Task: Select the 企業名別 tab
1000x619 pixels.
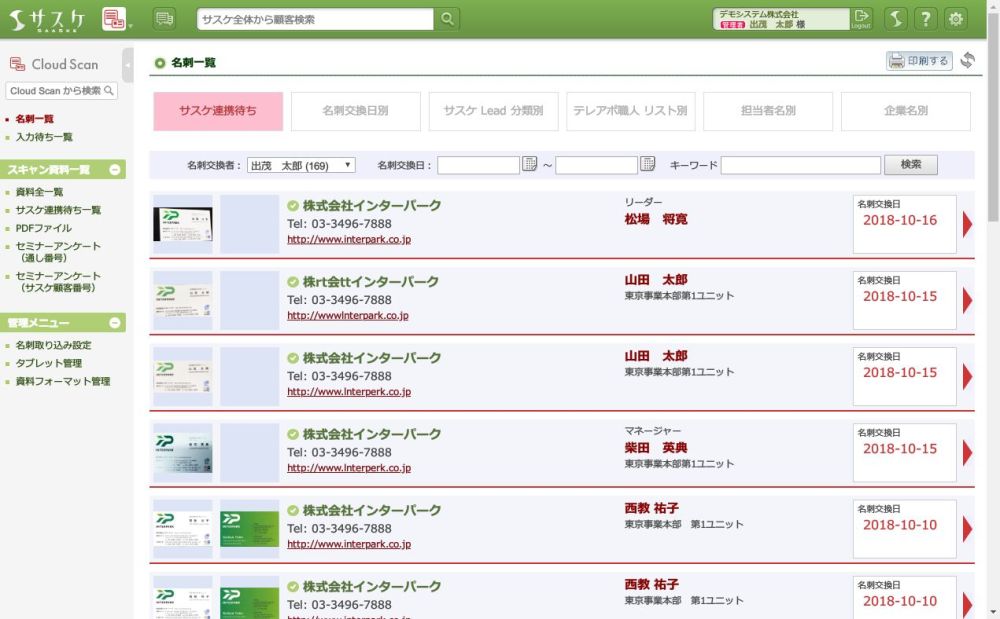Action: pyautogui.click(x=906, y=111)
